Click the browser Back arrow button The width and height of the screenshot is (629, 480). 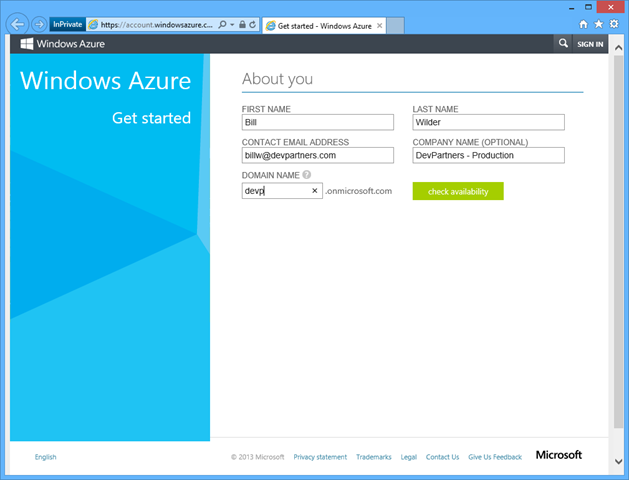[x=18, y=23]
